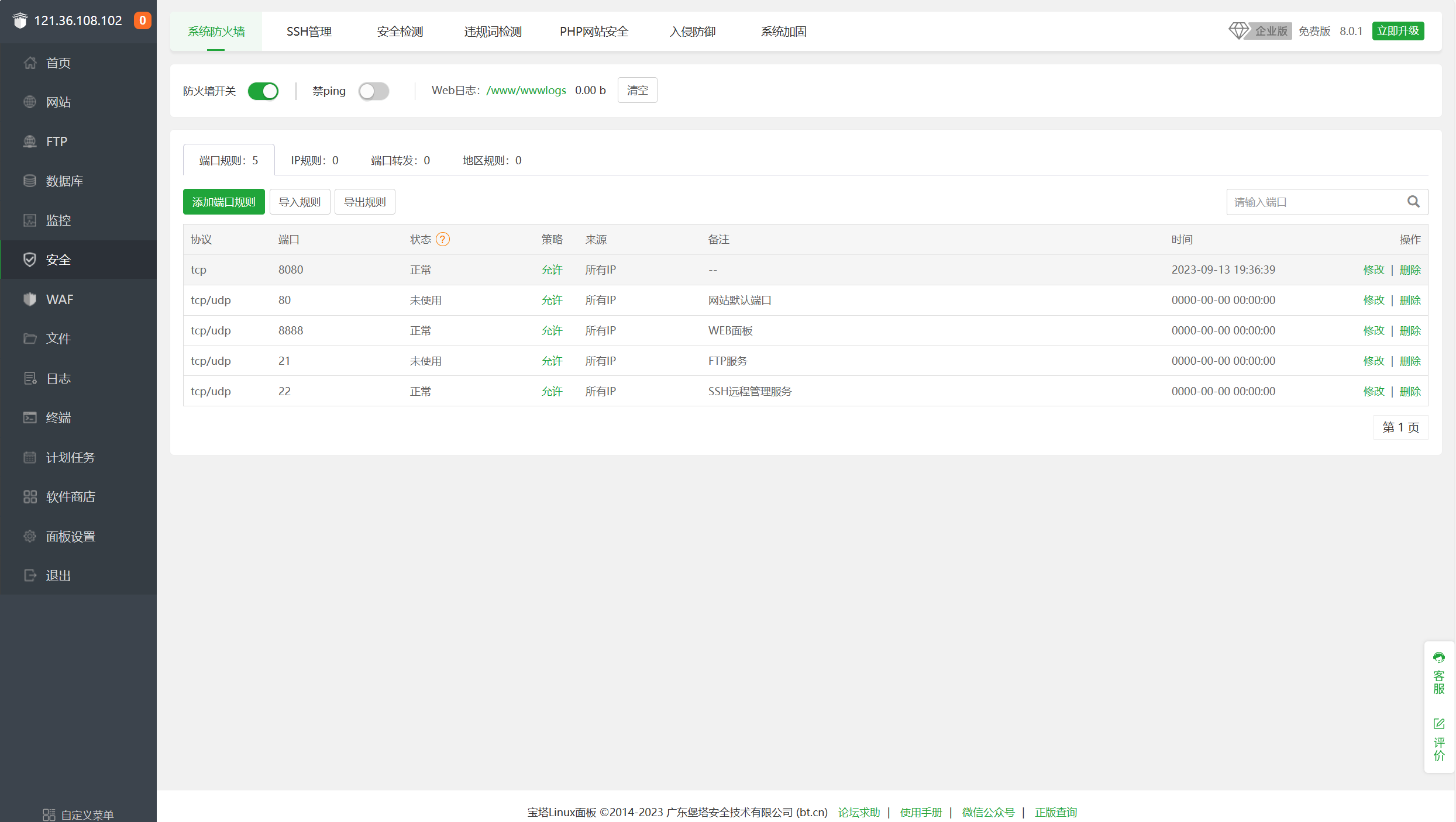Click the 添加端口规则 button
The width and height of the screenshot is (1456, 822).
[x=223, y=202]
